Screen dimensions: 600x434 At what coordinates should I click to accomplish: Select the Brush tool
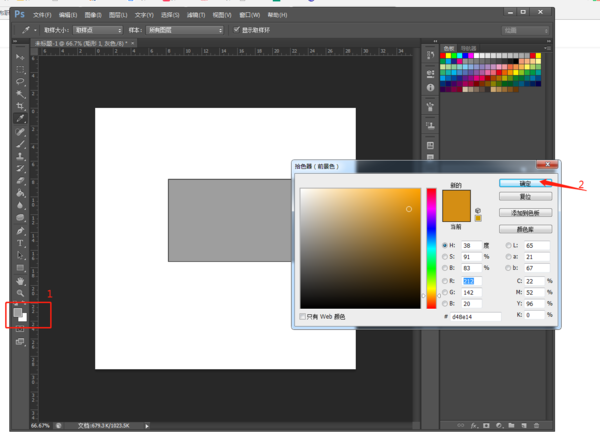coord(20,144)
